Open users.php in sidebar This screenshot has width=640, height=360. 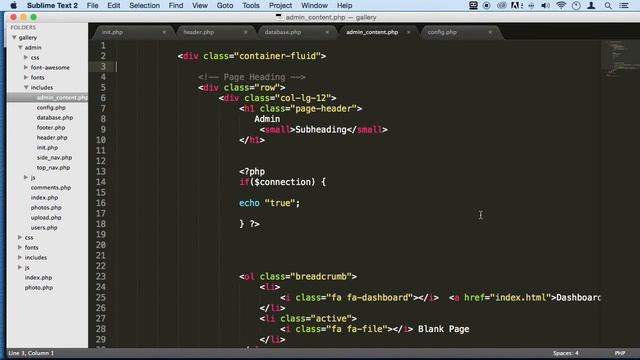44,228
